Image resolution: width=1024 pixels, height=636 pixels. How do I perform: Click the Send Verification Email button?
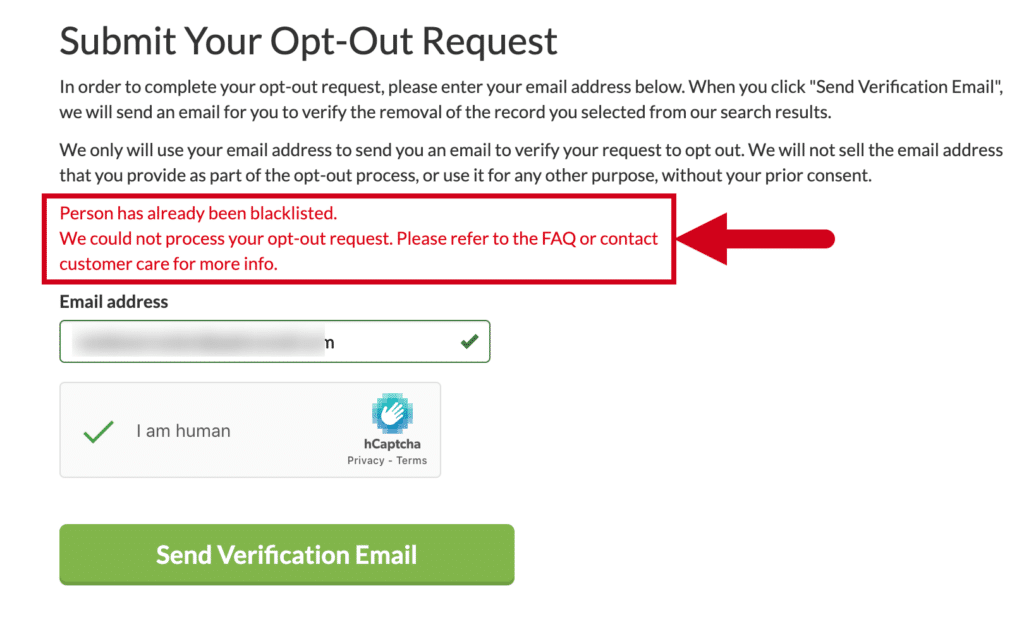coord(287,554)
